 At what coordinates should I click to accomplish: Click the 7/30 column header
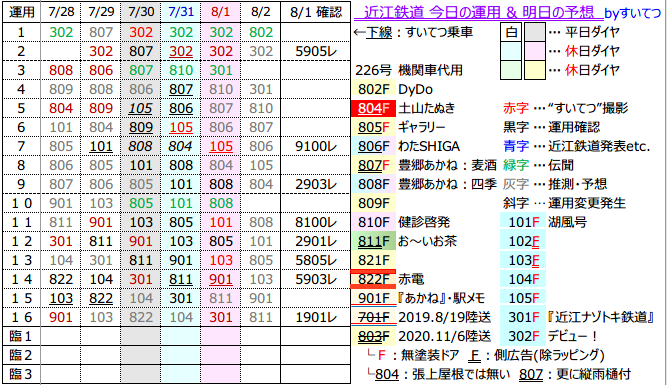[x=141, y=12]
